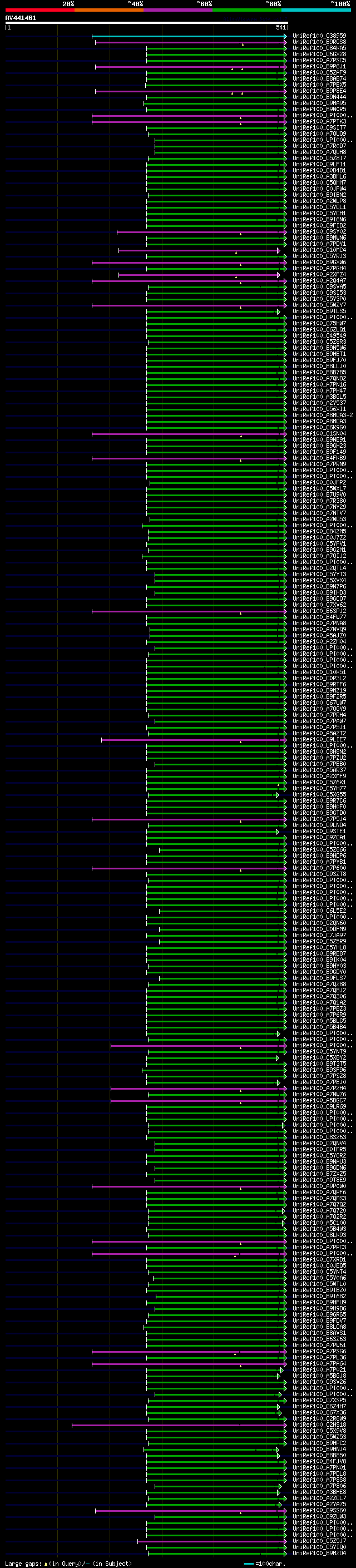
Task: Select the UniRef100_C5YH77 label
Action: (319, 788)
